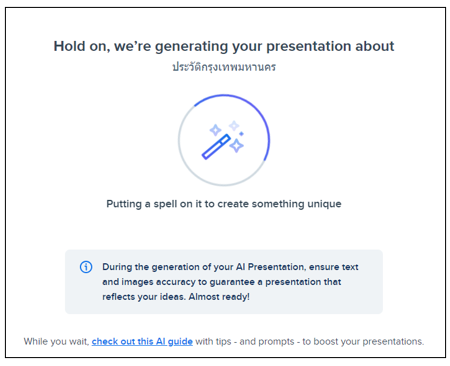
Task: Select the Thai presentation topic text
Action: click(224, 67)
